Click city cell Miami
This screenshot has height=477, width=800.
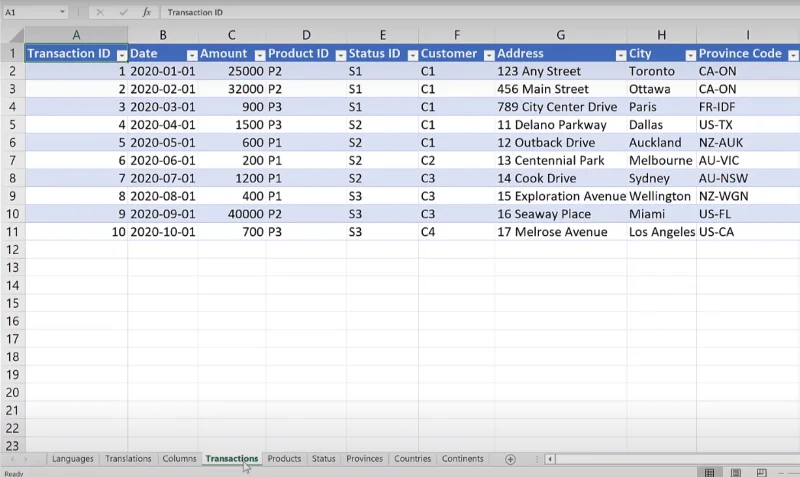[x=661, y=214]
